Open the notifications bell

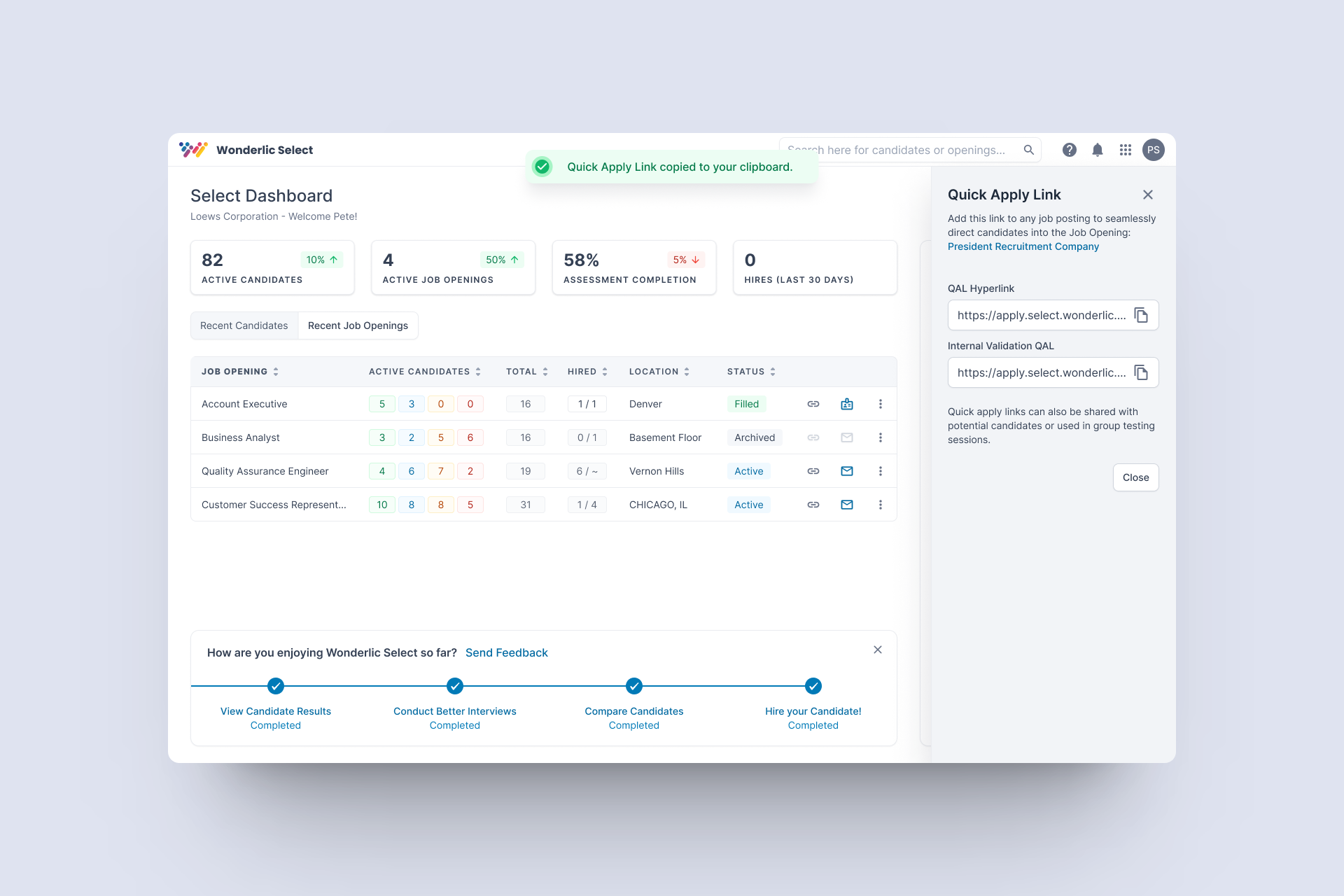point(1097,150)
